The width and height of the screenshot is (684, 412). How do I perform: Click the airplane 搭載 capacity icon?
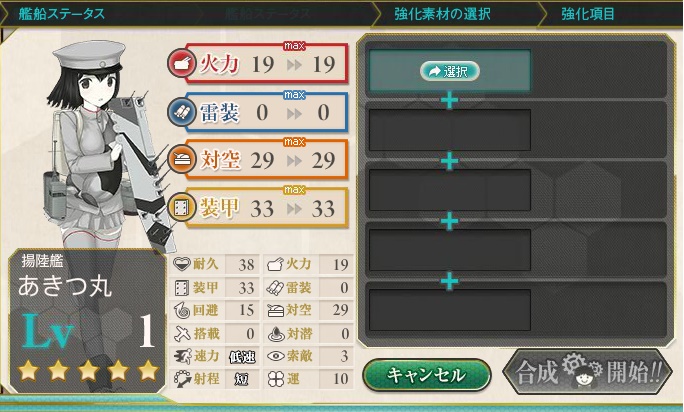[182, 333]
